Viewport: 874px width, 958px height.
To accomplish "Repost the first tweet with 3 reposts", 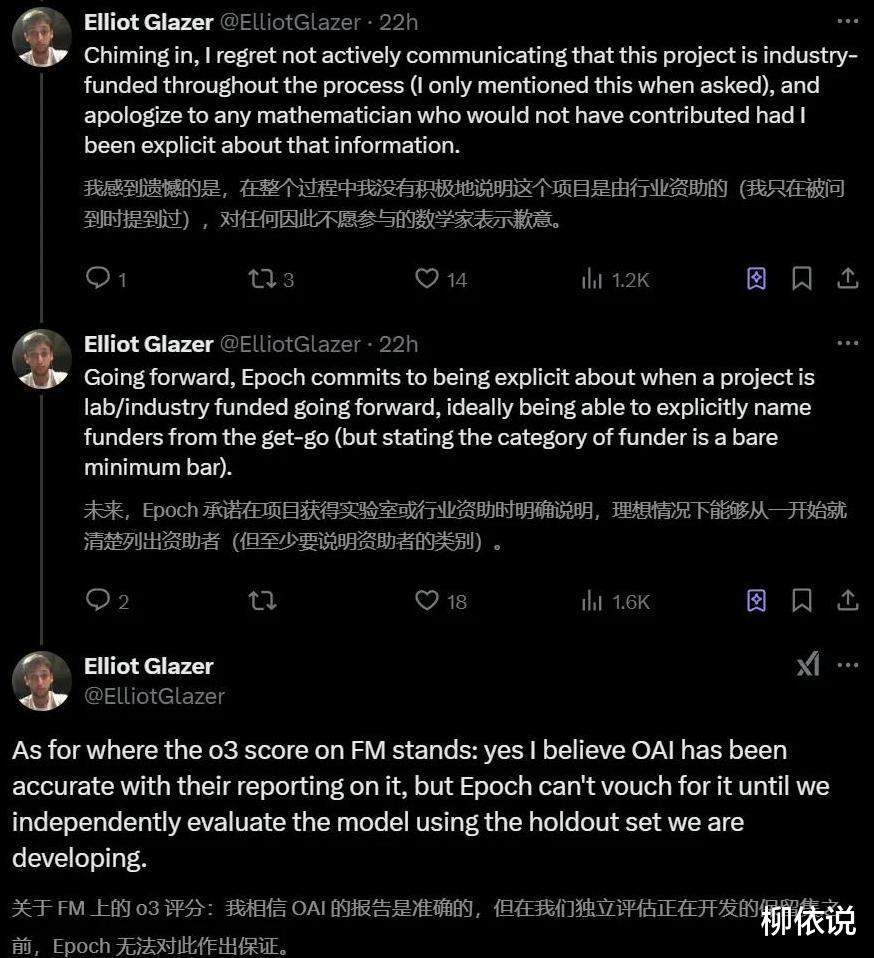I will point(262,278).
